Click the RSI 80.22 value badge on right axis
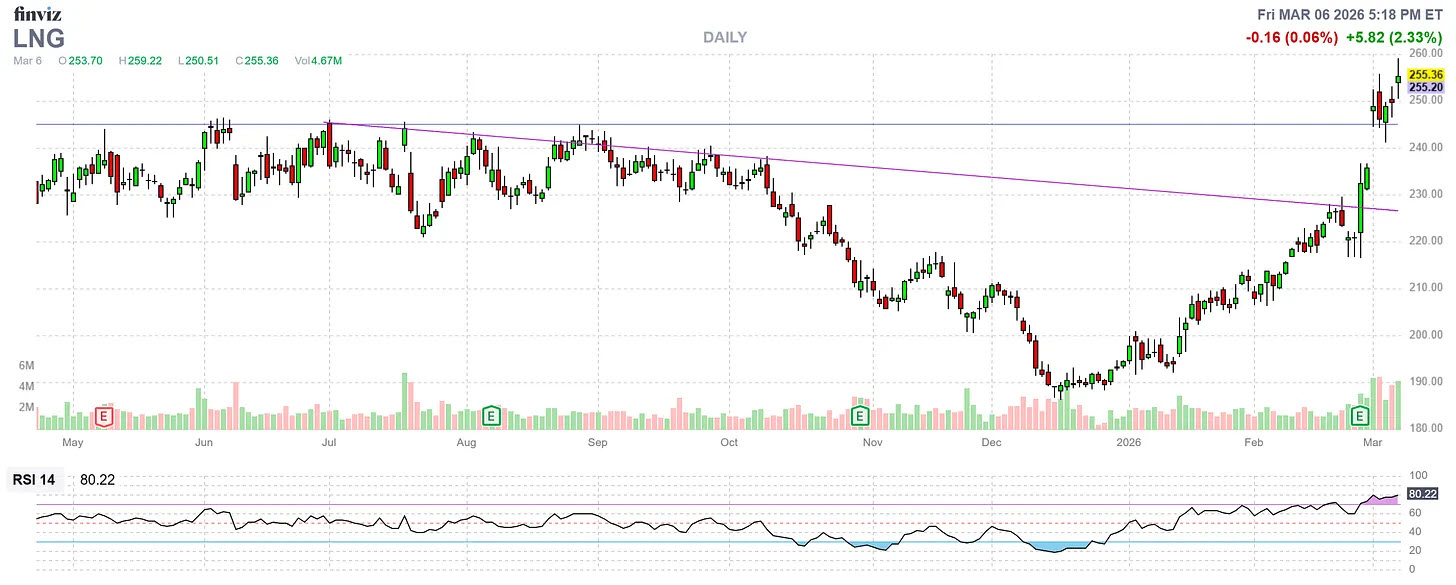 coord(1424,493)
